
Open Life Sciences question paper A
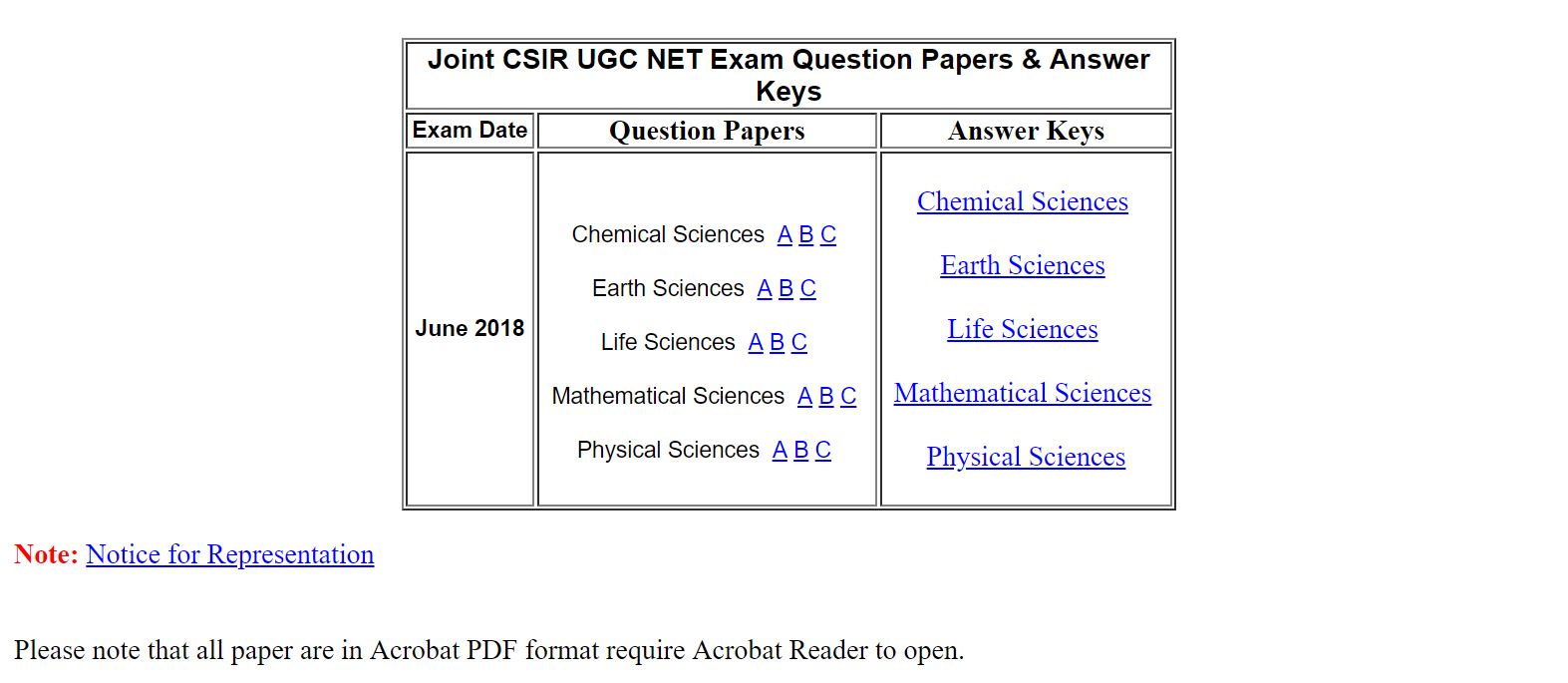click(x=756, y=343)
